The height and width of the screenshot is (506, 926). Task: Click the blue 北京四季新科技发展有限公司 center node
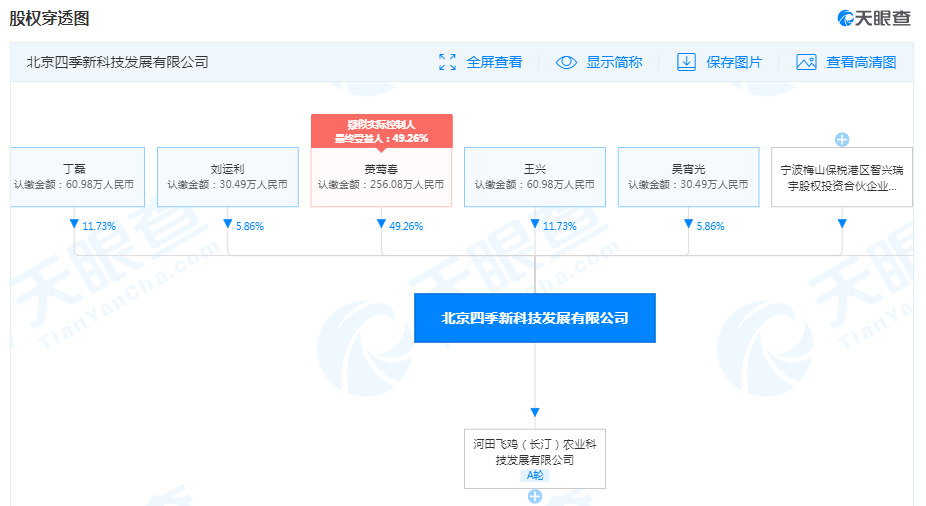point(535,318)
